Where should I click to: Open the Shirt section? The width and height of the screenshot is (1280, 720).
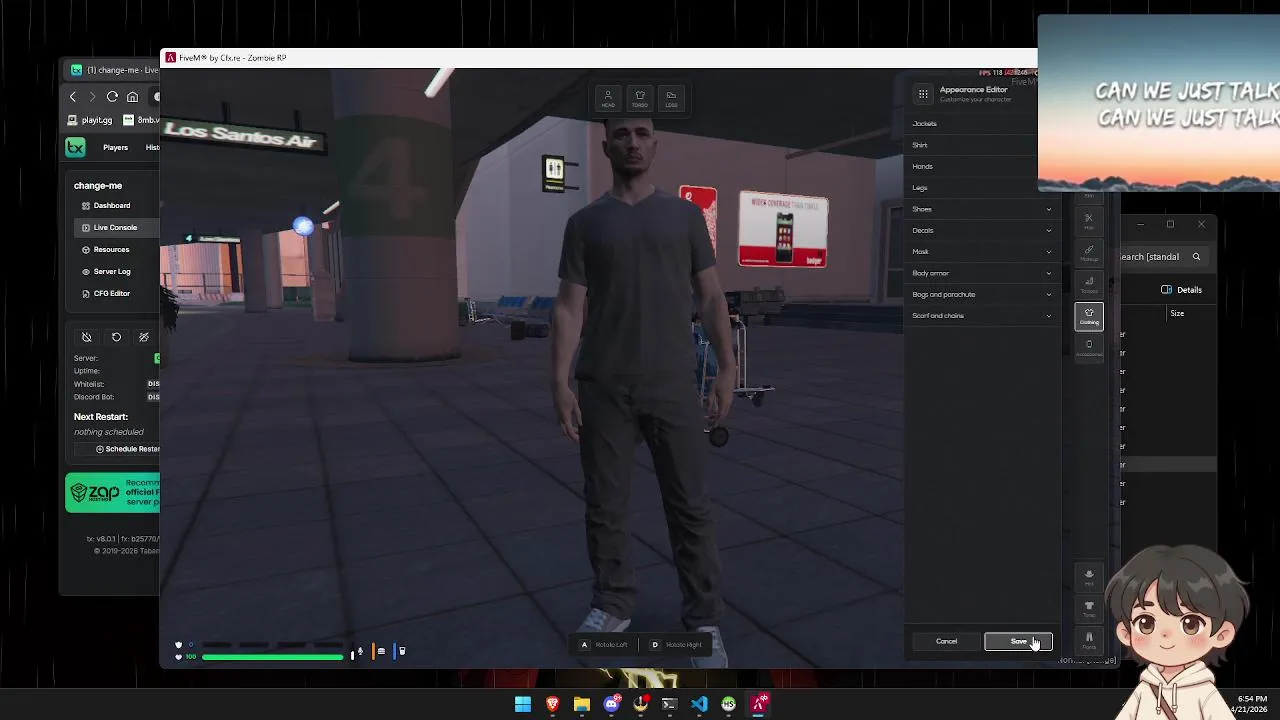tap(972, 145)
